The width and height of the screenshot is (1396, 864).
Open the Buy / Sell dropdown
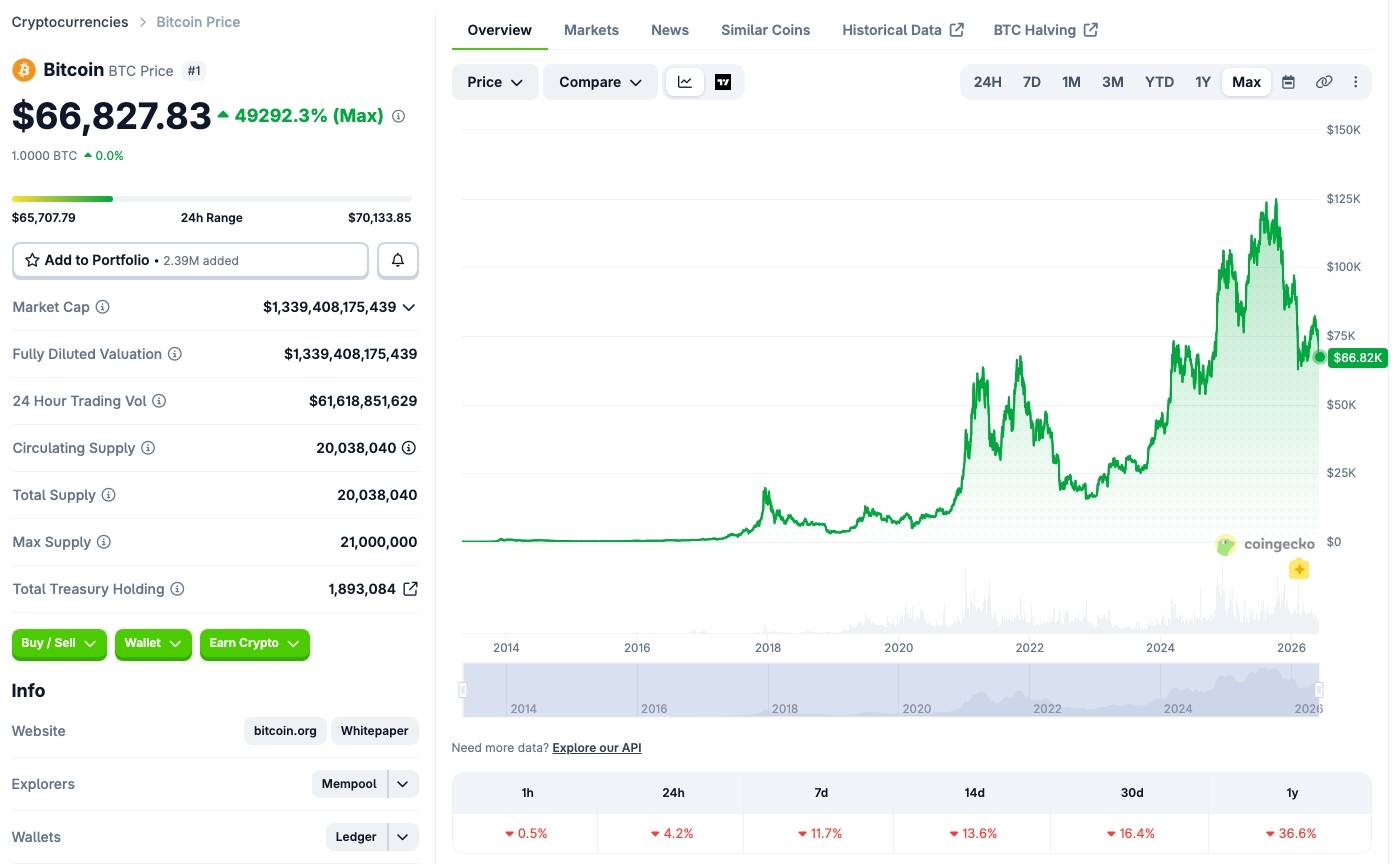coord(59,644)
